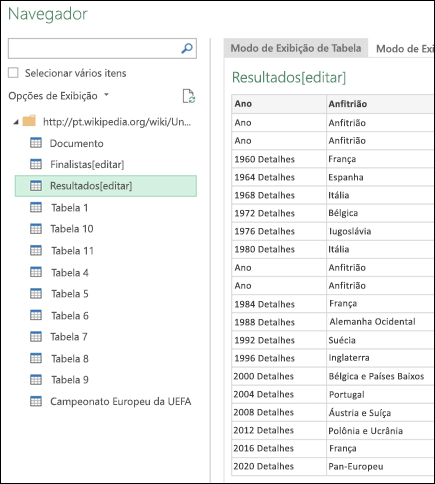Click the 2004 Detalhes cell
The width and height of the screenshot is (435, 484).
[279, 394]
